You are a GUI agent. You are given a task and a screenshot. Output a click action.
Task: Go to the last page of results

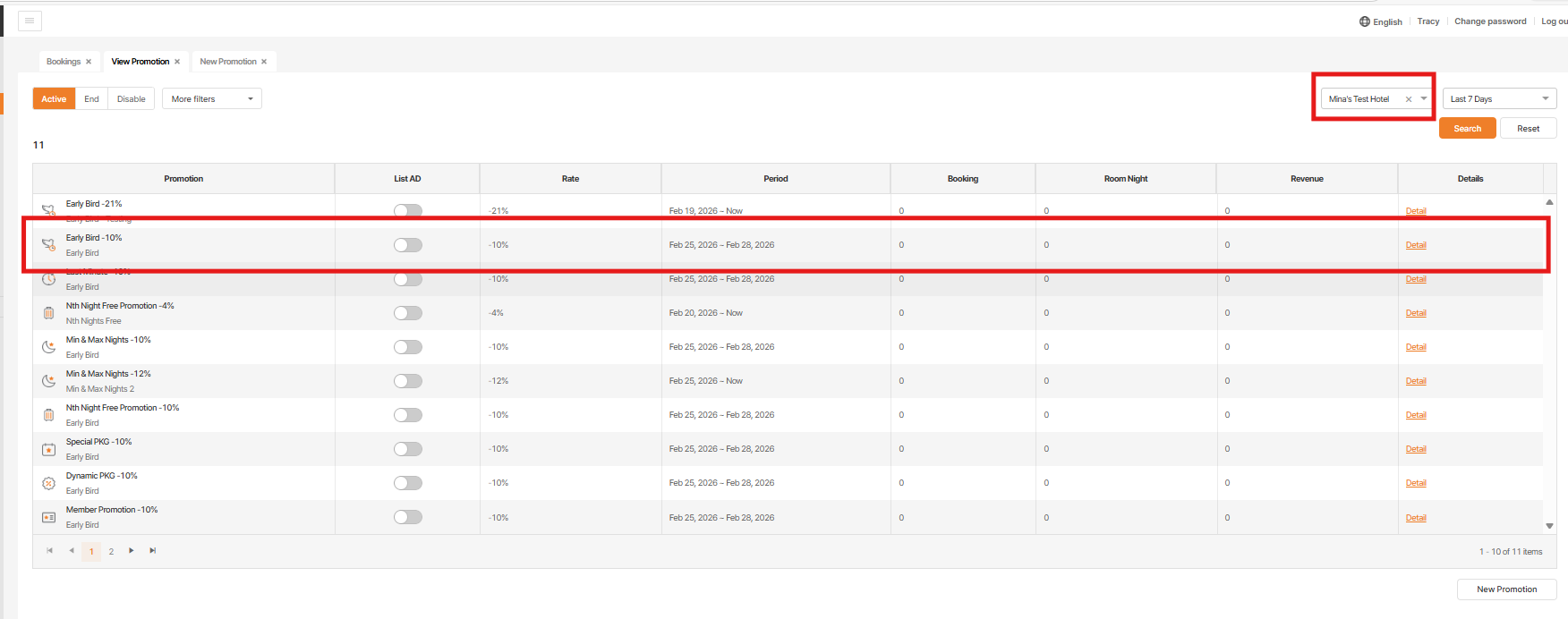[153, 550]
